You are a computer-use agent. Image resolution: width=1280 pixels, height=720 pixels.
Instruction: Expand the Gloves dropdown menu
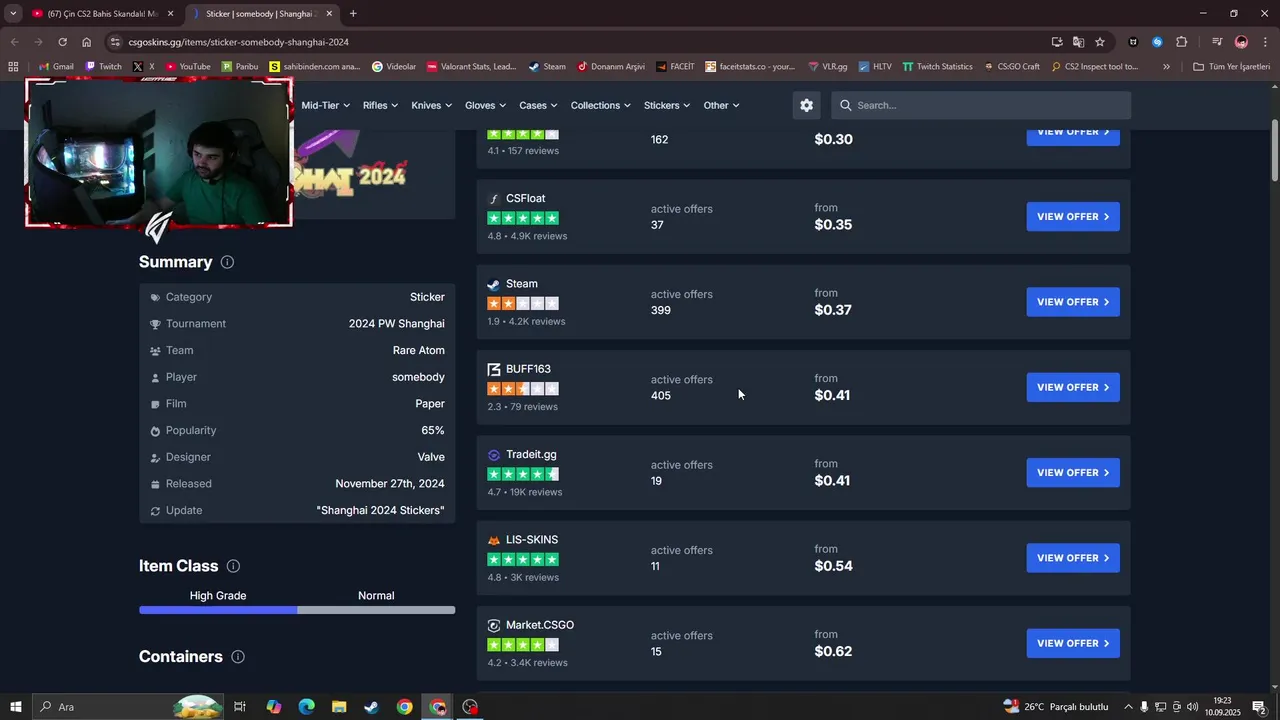pos(486,105)
